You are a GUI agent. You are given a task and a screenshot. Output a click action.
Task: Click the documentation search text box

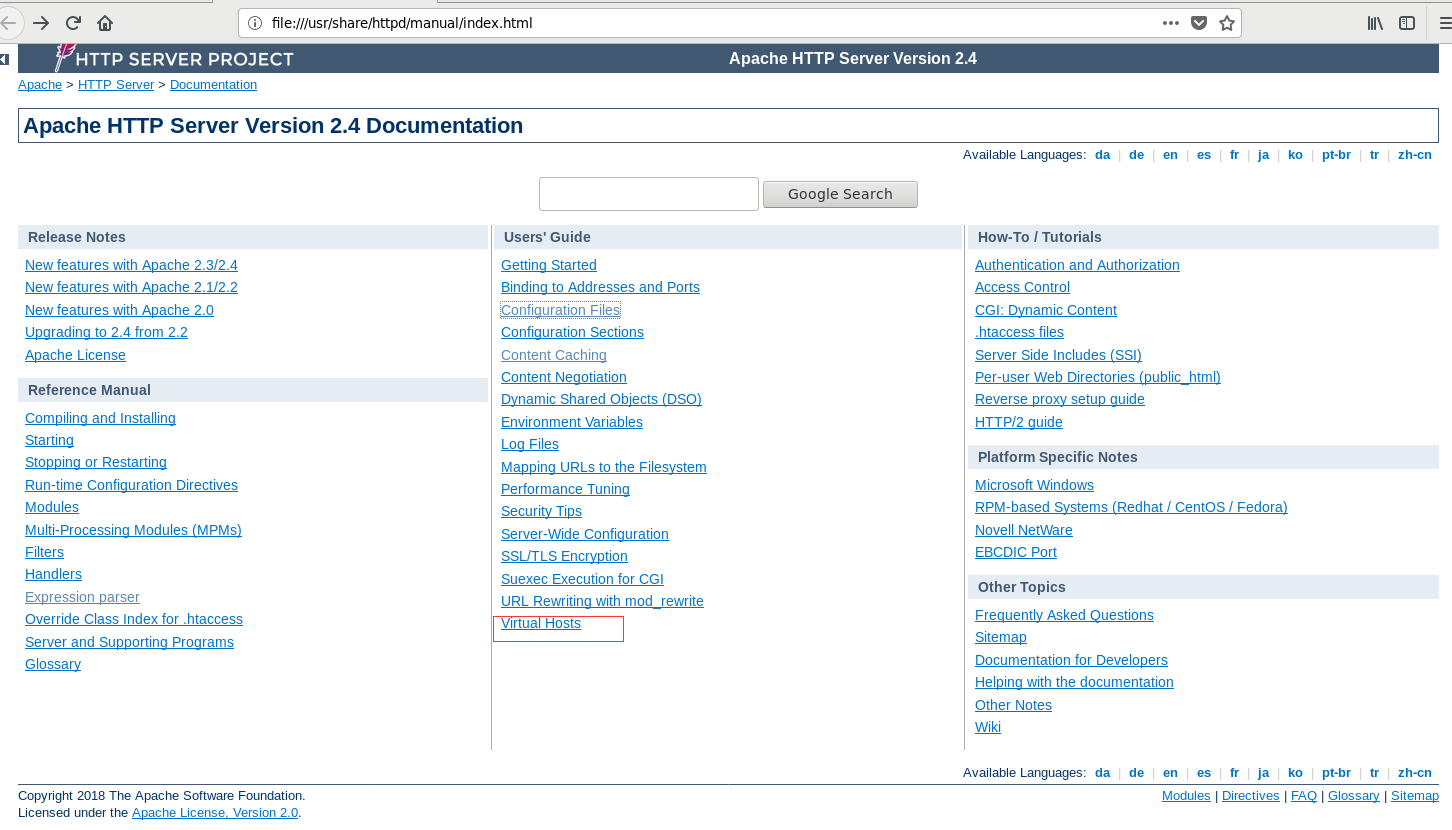point(649,194)
